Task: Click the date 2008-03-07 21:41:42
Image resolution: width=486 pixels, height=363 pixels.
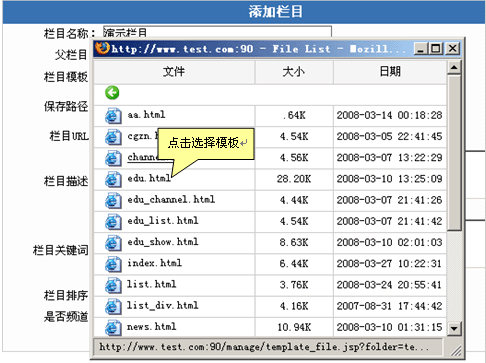Action: tap(389, 221)
